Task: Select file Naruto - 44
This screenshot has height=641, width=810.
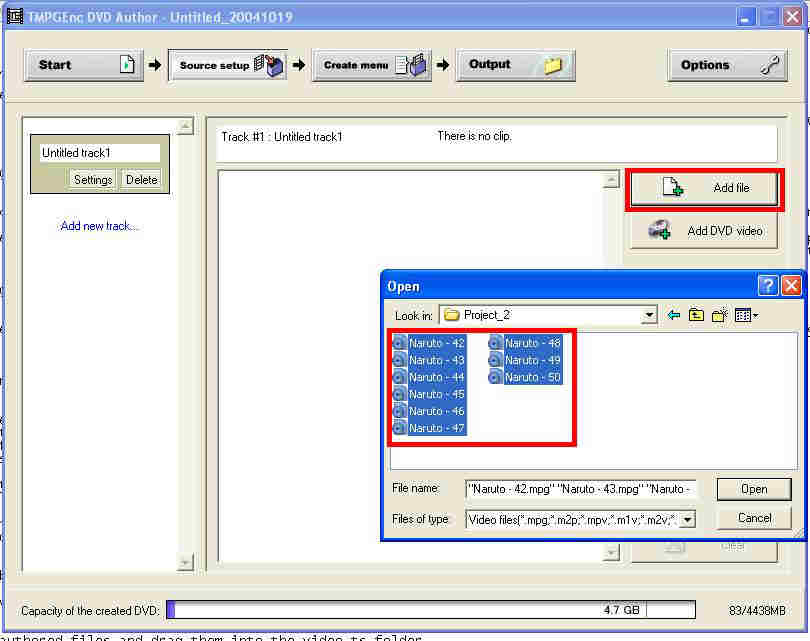Action: (437, 378)
